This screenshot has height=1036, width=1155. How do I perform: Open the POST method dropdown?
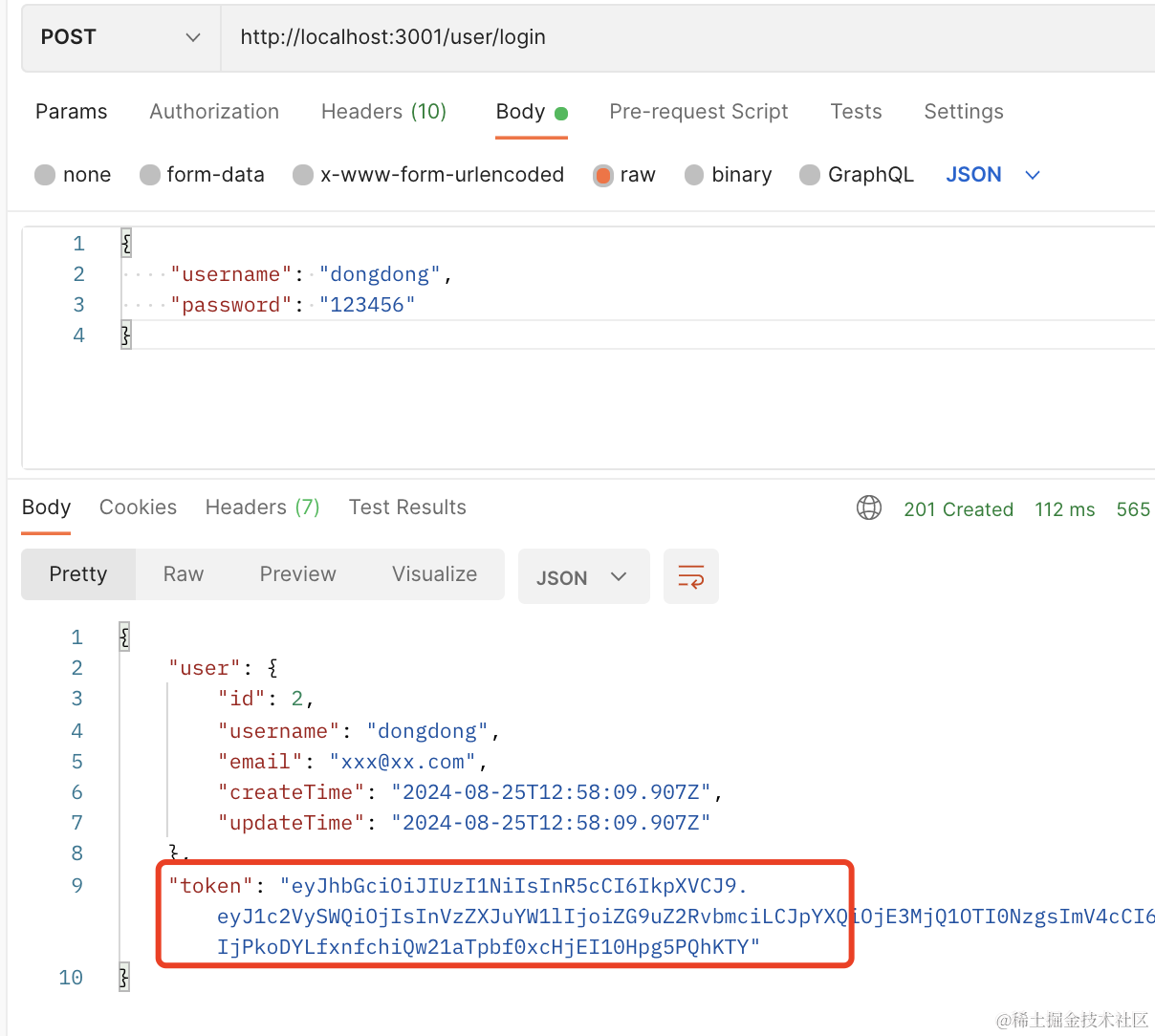(x=120, y=37)
